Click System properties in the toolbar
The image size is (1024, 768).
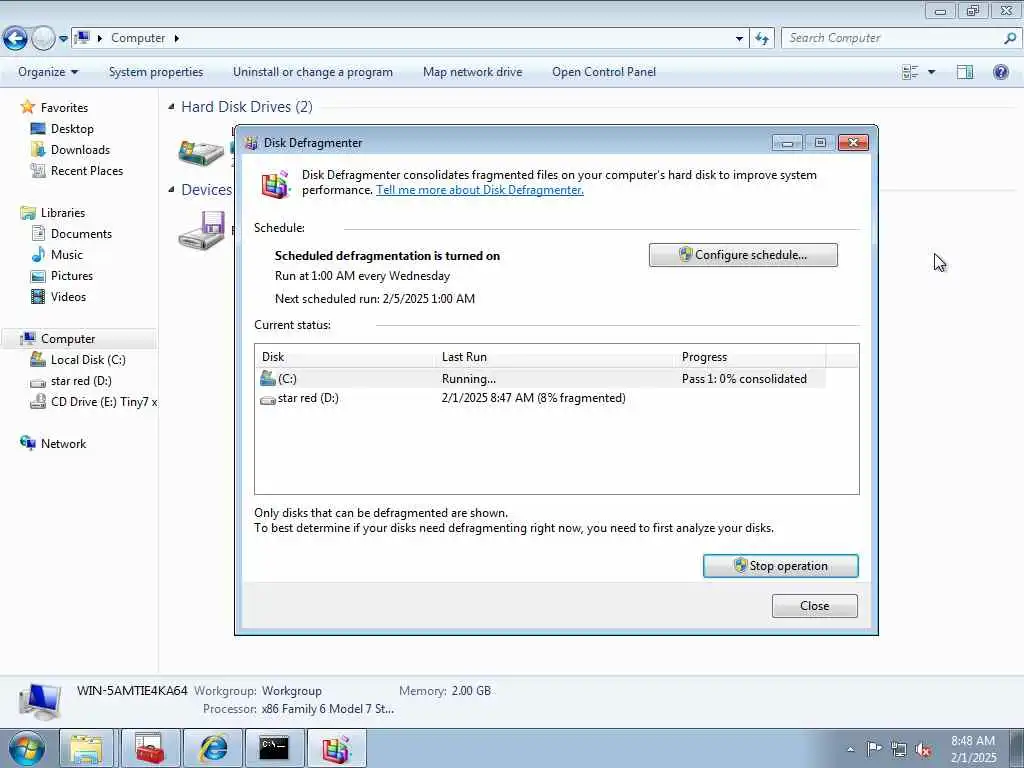[x=155, y=72]
